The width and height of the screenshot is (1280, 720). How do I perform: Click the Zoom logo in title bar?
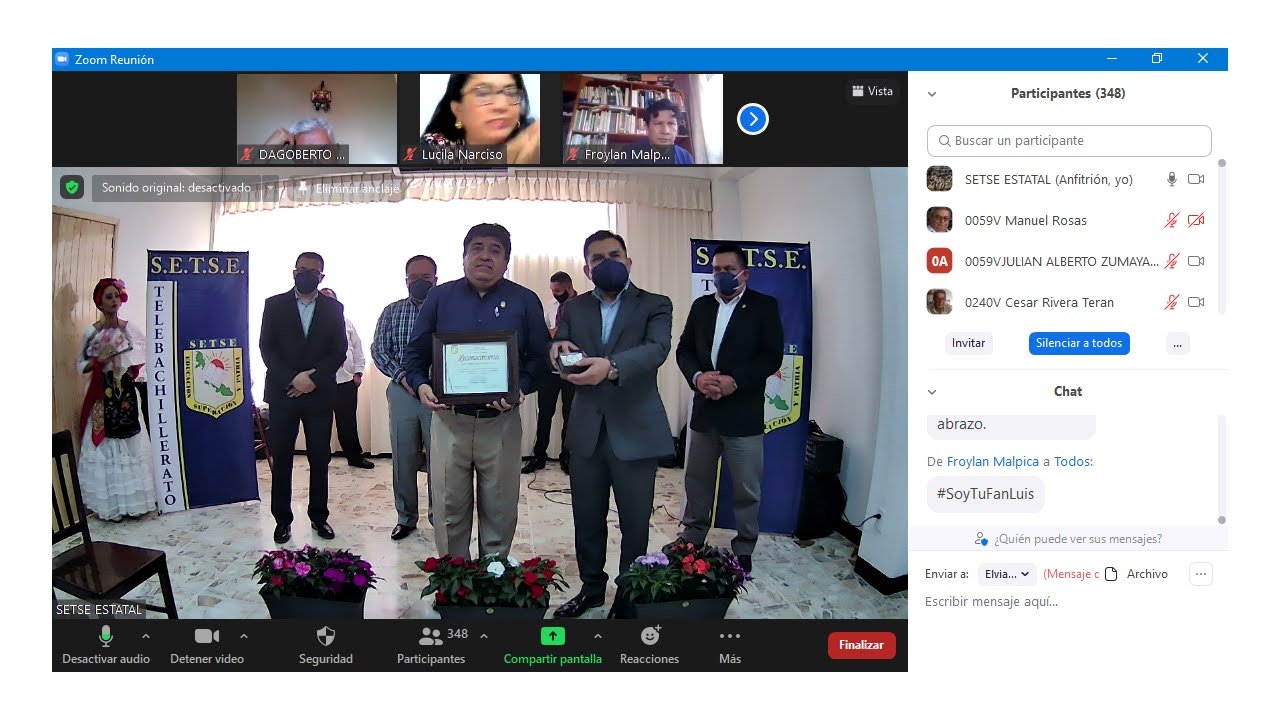[x=62, y=59]
